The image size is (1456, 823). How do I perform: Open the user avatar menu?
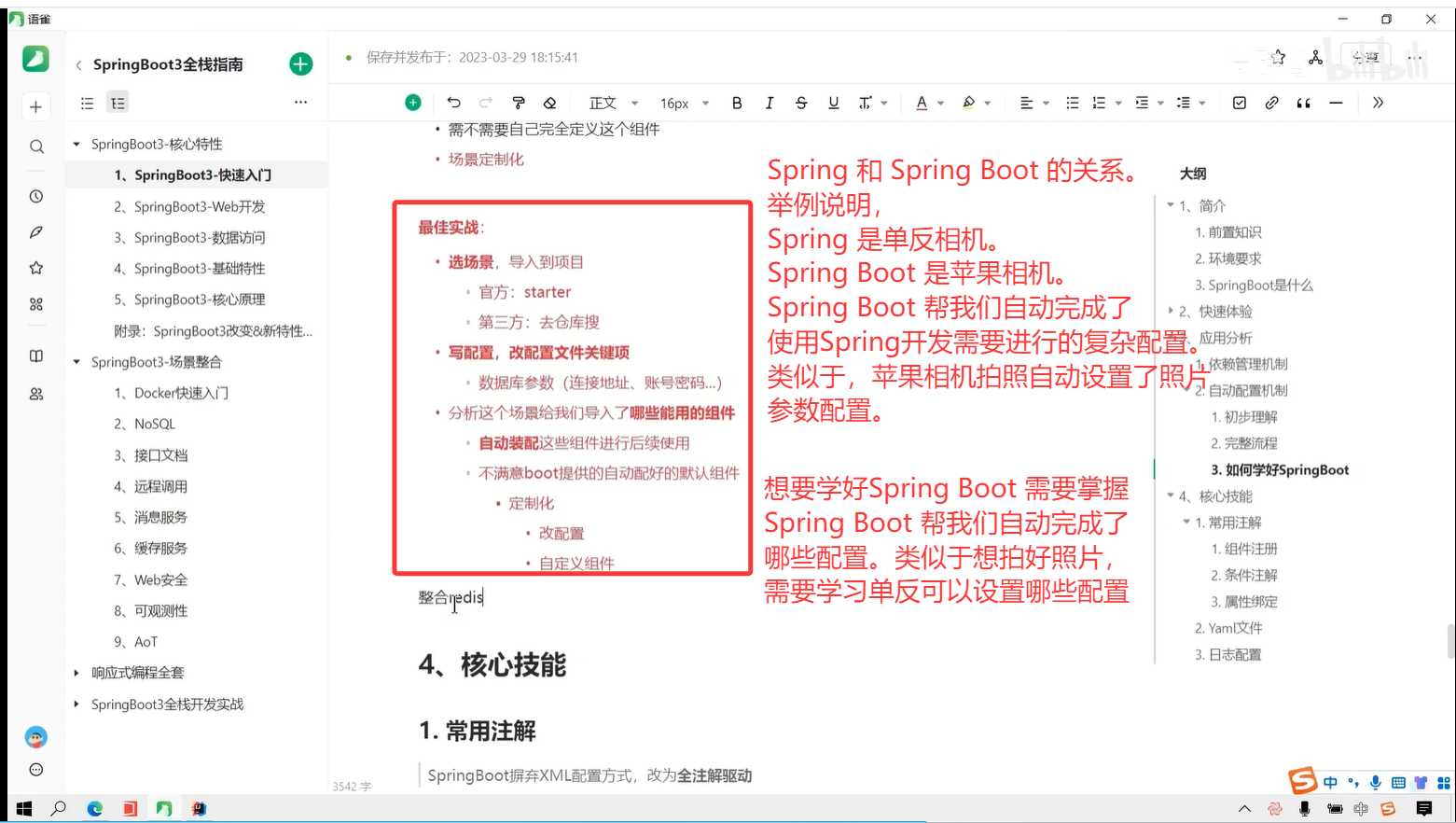tap(36, 737)
